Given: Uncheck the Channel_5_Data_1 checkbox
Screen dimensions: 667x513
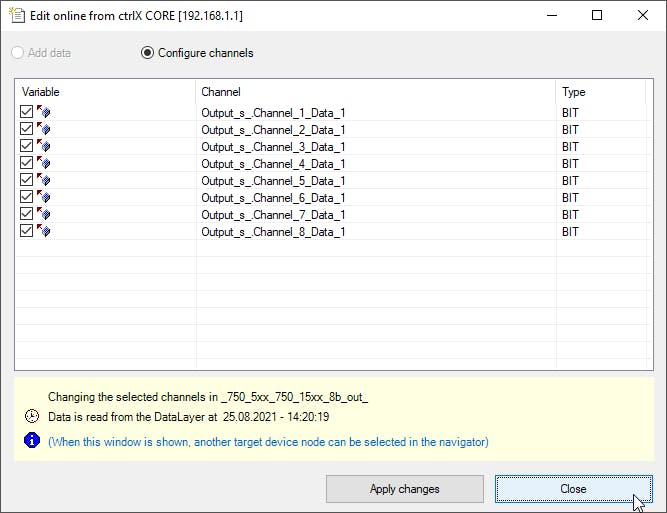Looking at the screenshot, I should click(26, 180).
